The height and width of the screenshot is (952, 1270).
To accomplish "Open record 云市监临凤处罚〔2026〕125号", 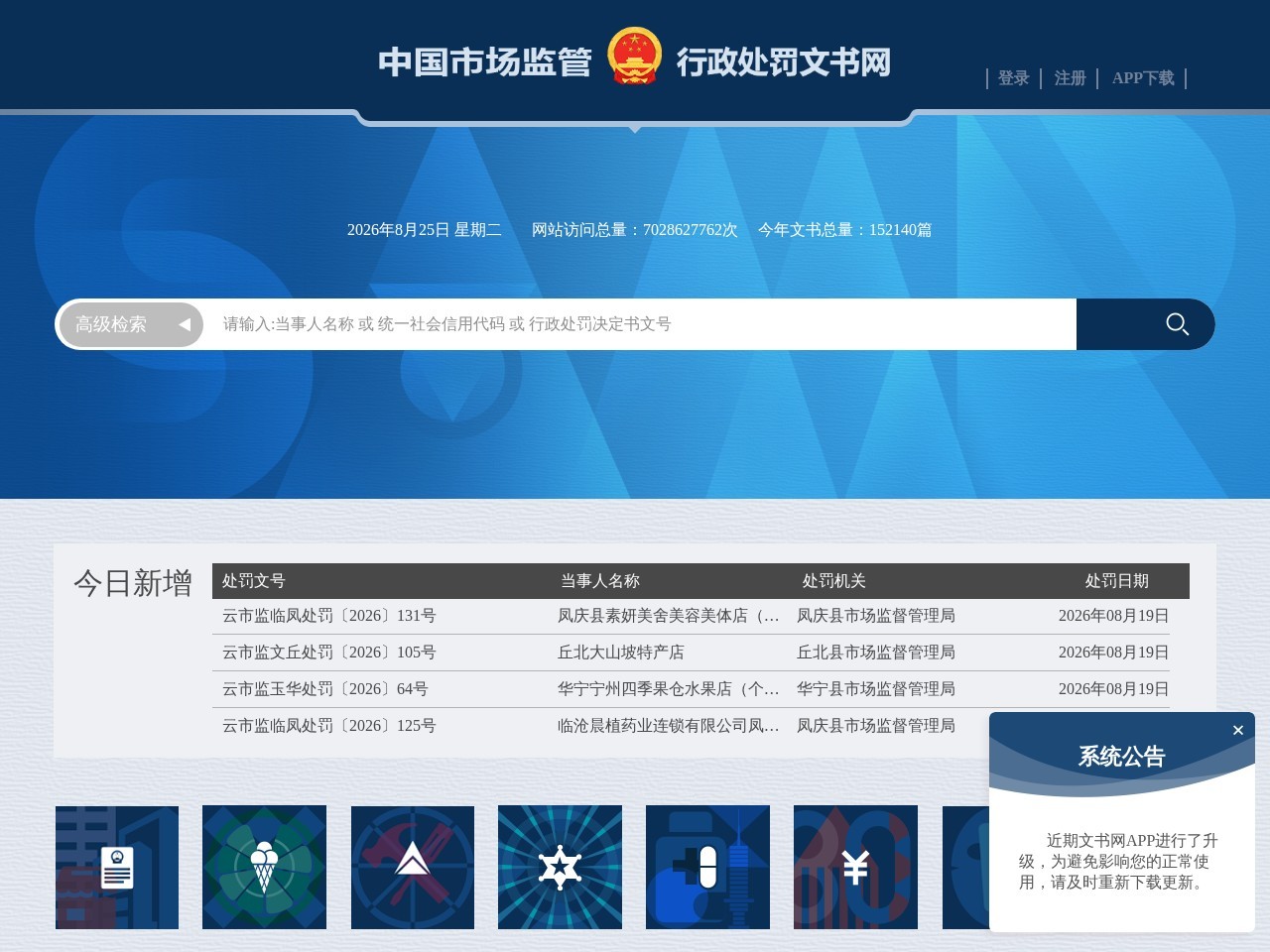I will tap(329, 726).
